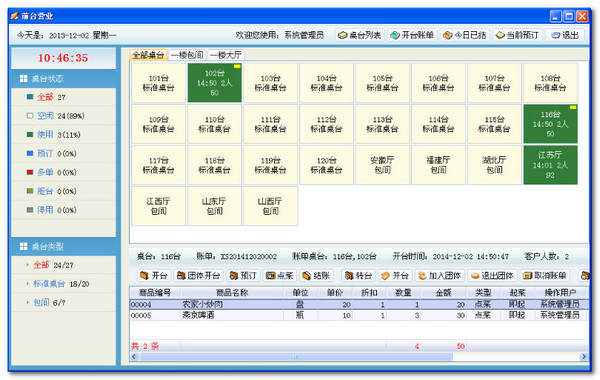Click the horizontal scrollbar's right arrow
Screen dimensions: 600x380
[x=584, y=357]
